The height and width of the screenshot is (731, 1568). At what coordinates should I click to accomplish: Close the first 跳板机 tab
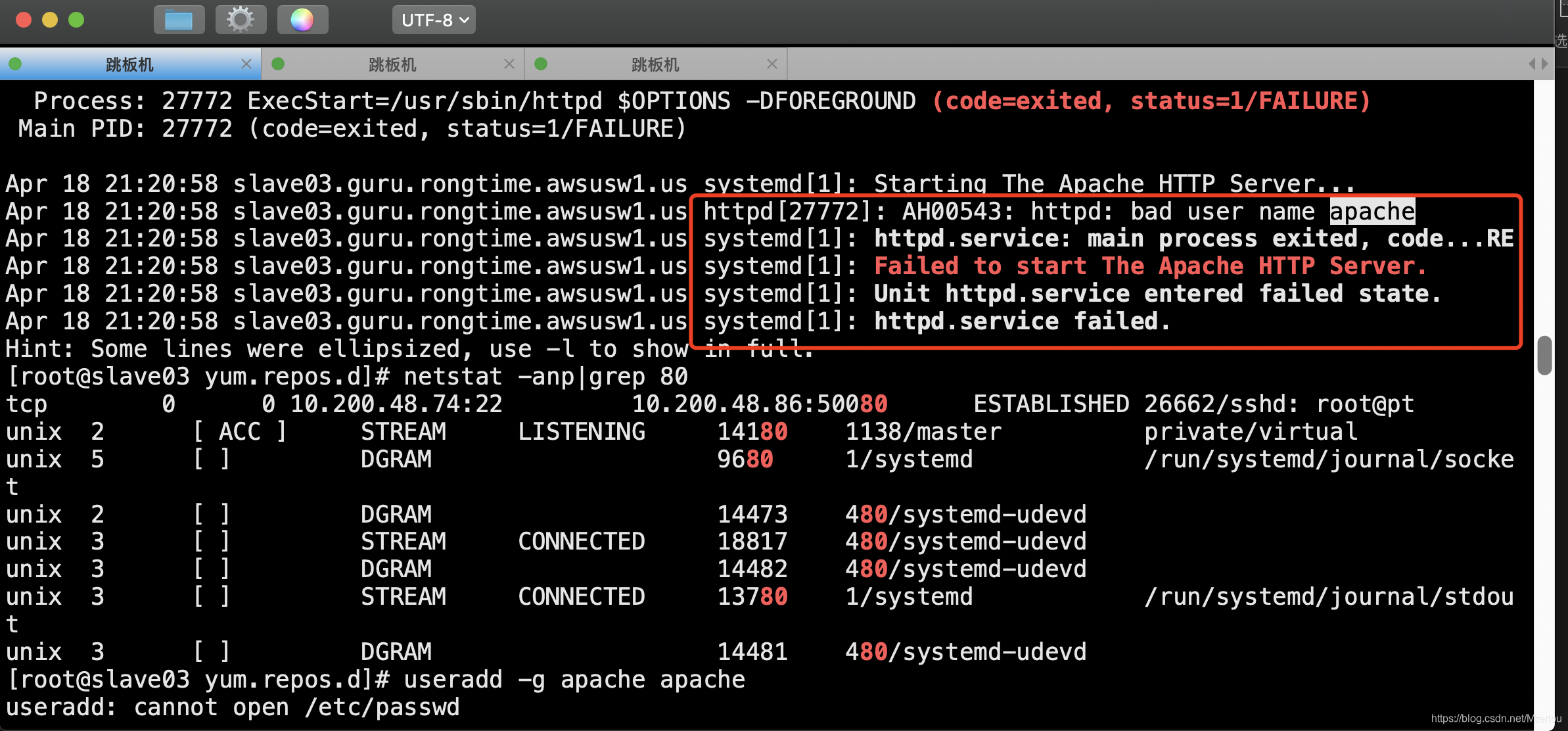246,64
